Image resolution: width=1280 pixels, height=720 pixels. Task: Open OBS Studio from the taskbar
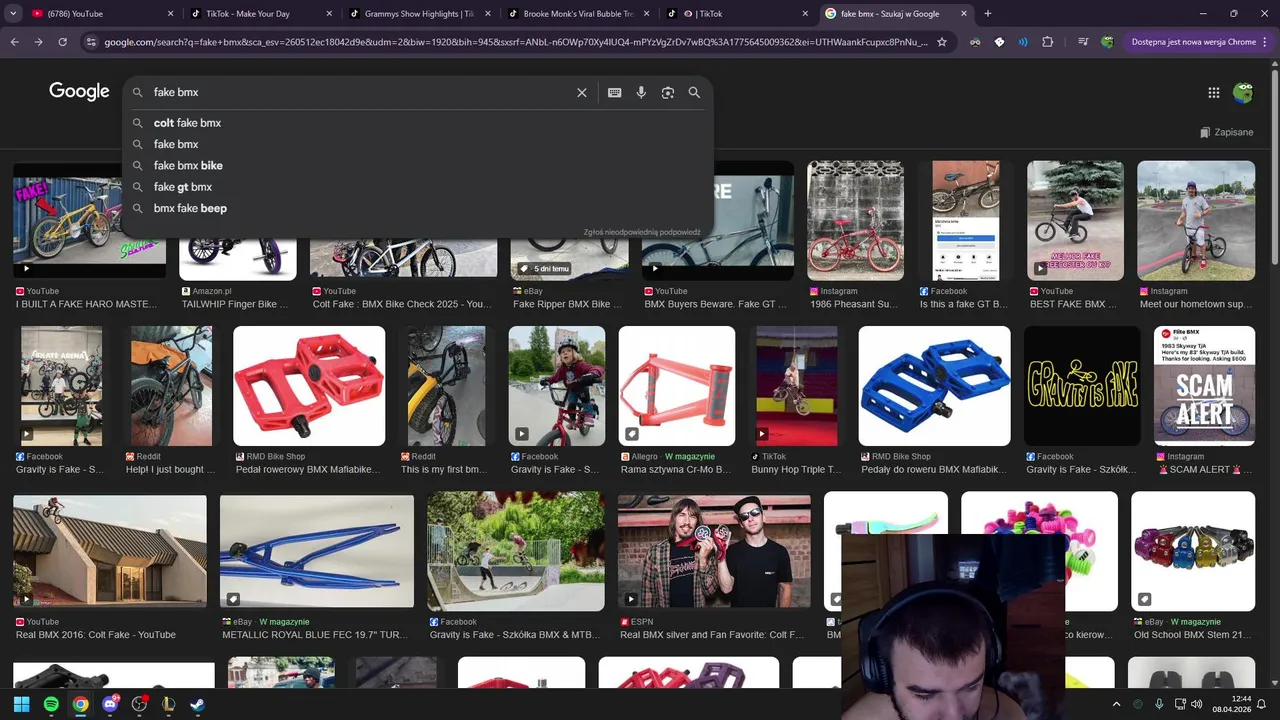(139, 704)
